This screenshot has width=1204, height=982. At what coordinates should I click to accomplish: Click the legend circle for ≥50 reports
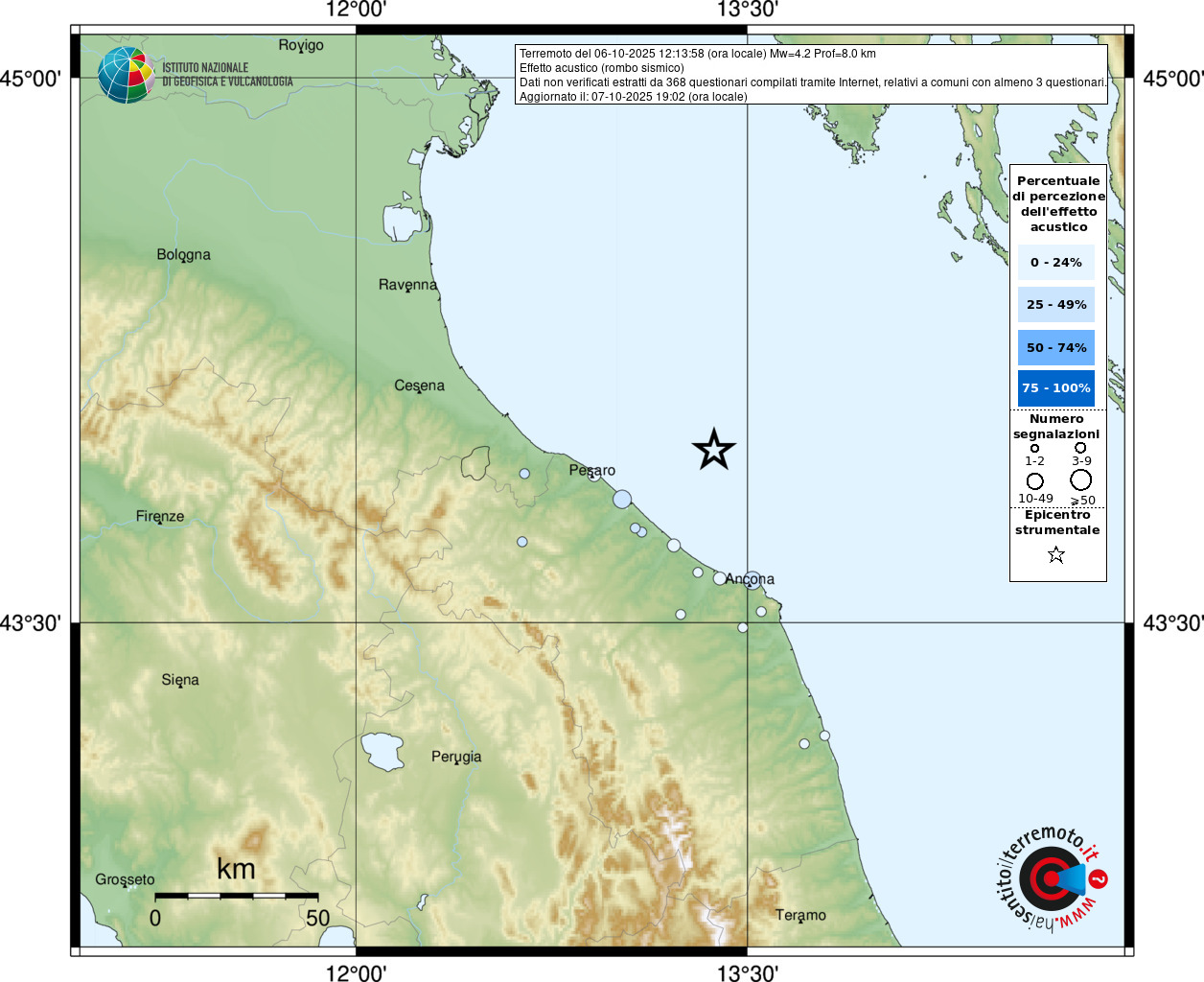[1081, 479]
